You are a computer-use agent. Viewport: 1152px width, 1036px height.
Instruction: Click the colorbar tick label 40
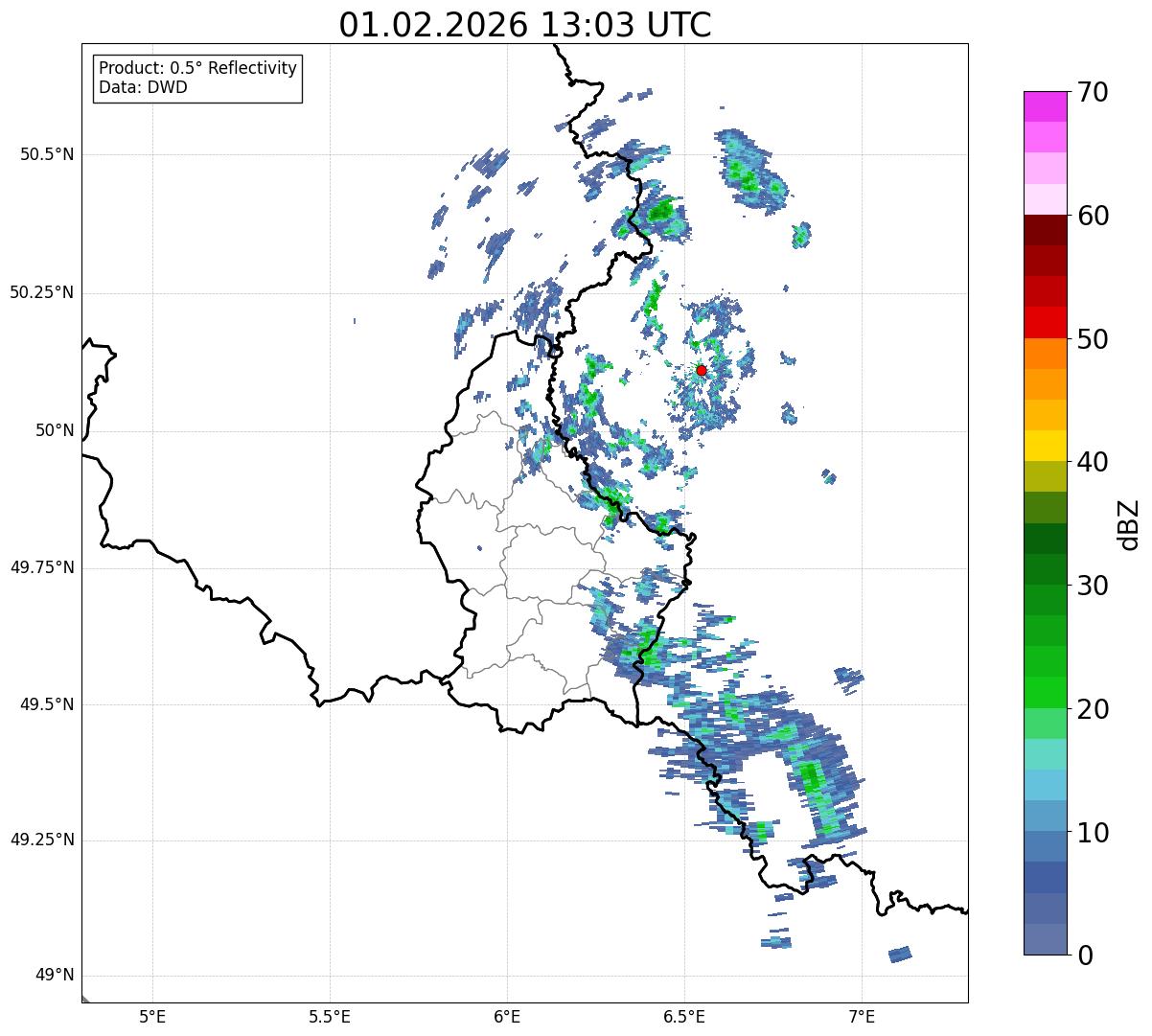[x=1094, y=462]
